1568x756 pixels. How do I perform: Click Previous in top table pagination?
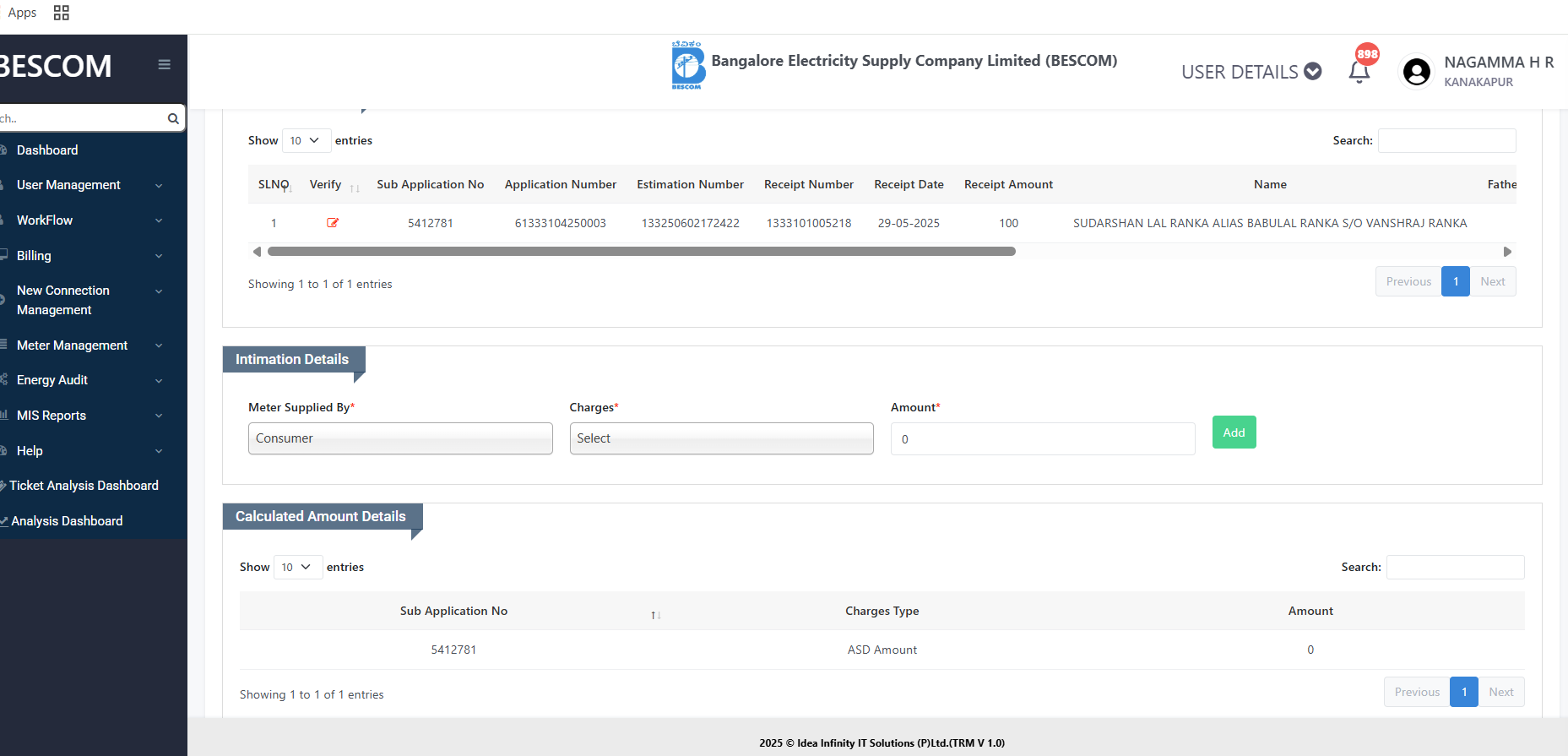[1408, 281]
